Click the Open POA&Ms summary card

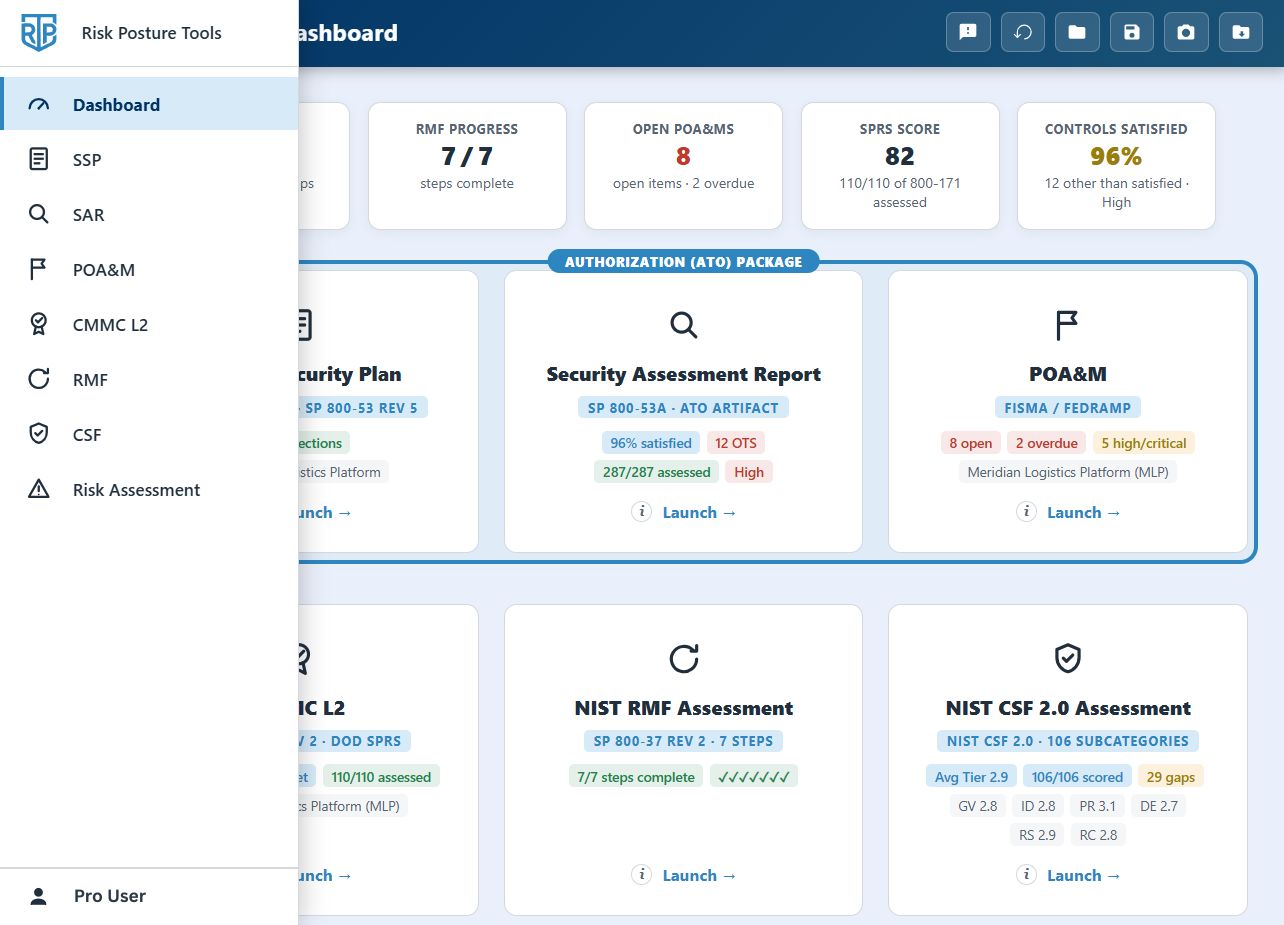(683, 166)
